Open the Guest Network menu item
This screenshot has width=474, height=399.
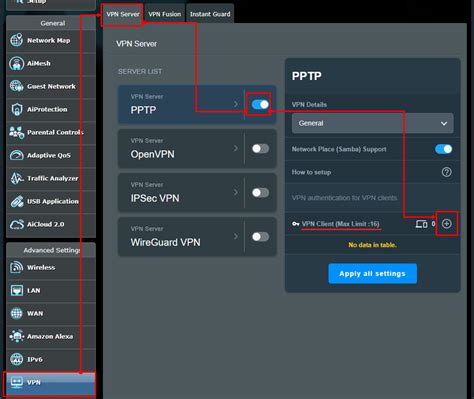click(x=51, y=86)
